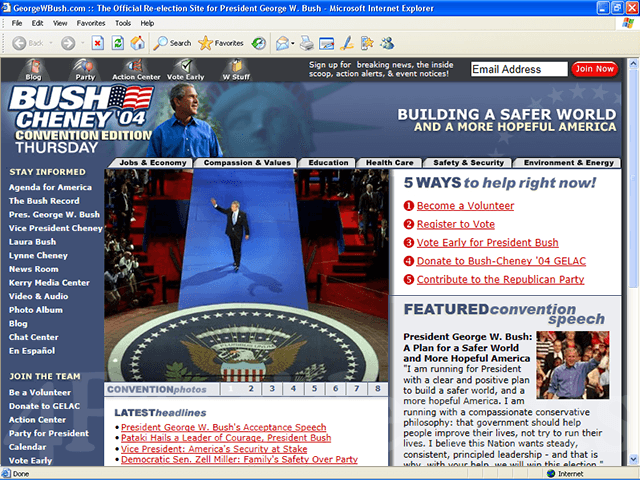Viewport: 640px width, 480px height.
Task: Open dropdown arrow beside Mail icon
Action: coord(293,43)
